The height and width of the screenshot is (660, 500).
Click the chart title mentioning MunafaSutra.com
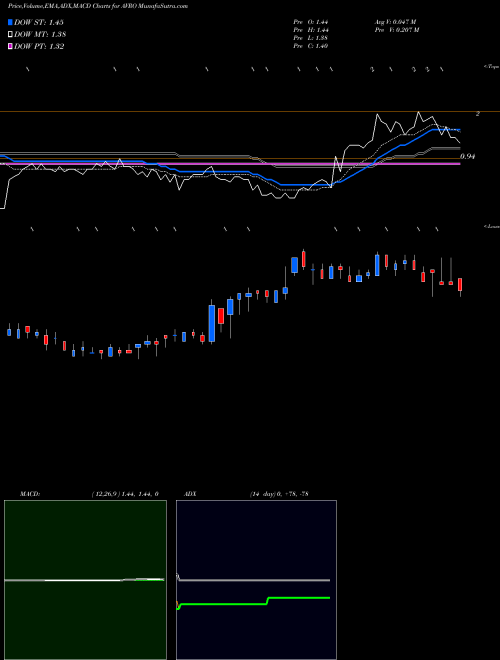pyautogui.click(x=98, y=6)
